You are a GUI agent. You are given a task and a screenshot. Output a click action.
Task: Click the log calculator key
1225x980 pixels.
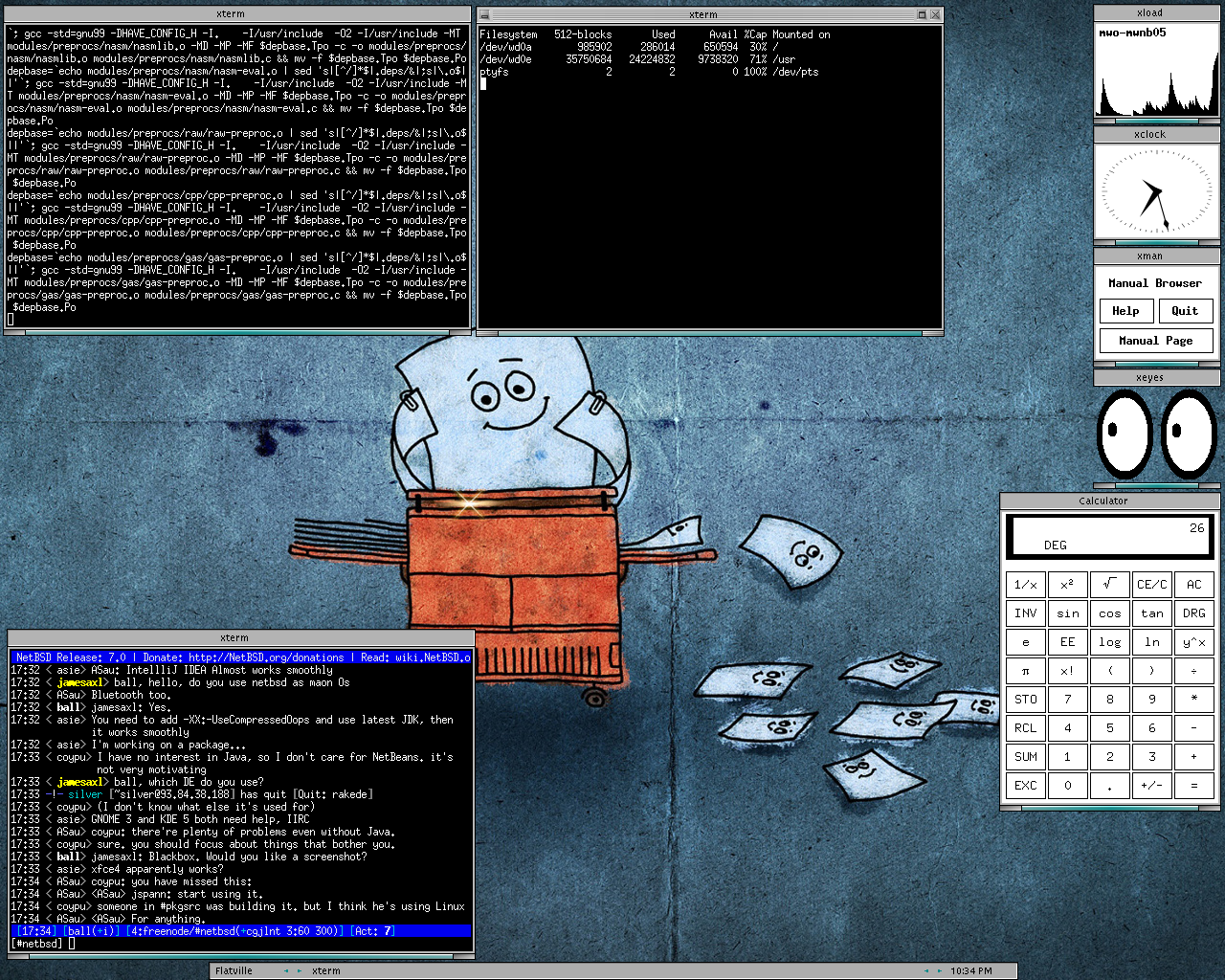click(x=1109, y=641)
